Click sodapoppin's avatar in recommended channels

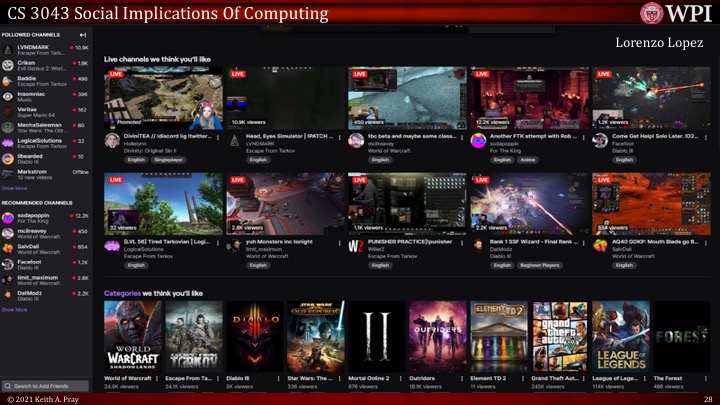8,217
